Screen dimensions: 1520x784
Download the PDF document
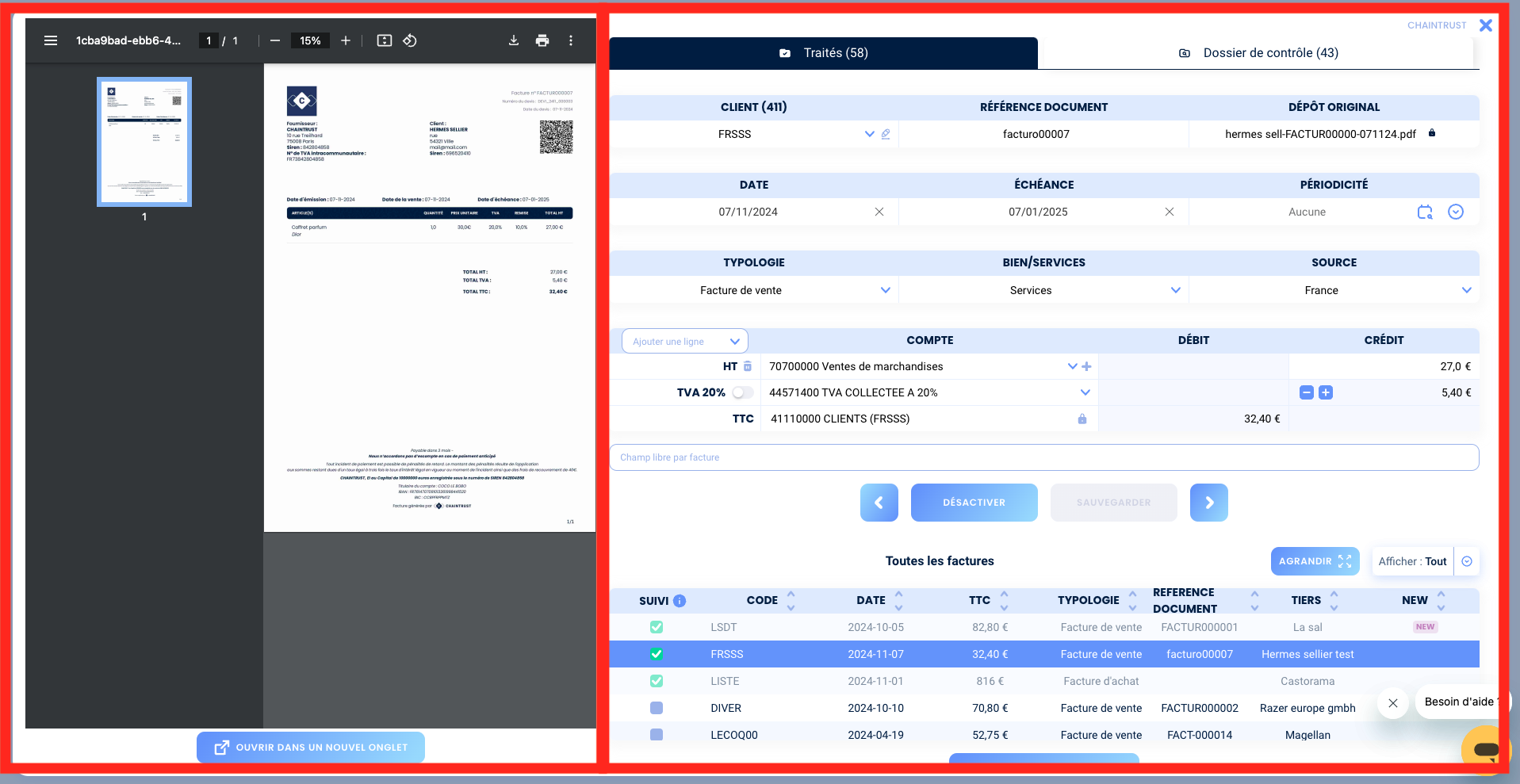pyautogui.click(x=514, y=40)
